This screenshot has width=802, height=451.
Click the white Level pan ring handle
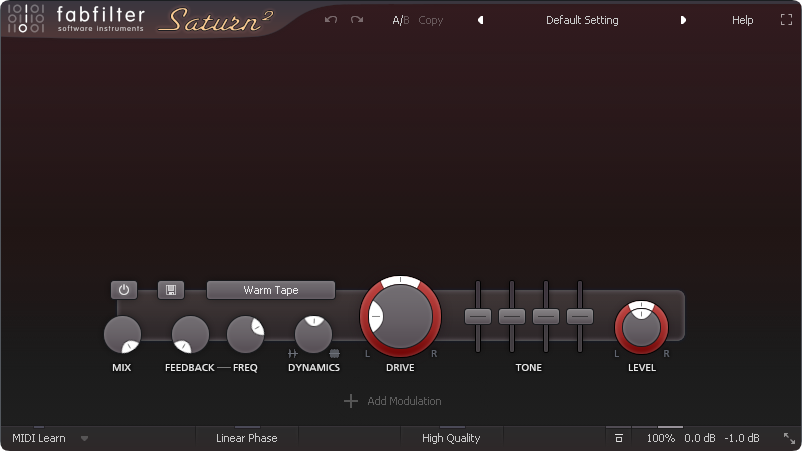(x=641, y=305)
